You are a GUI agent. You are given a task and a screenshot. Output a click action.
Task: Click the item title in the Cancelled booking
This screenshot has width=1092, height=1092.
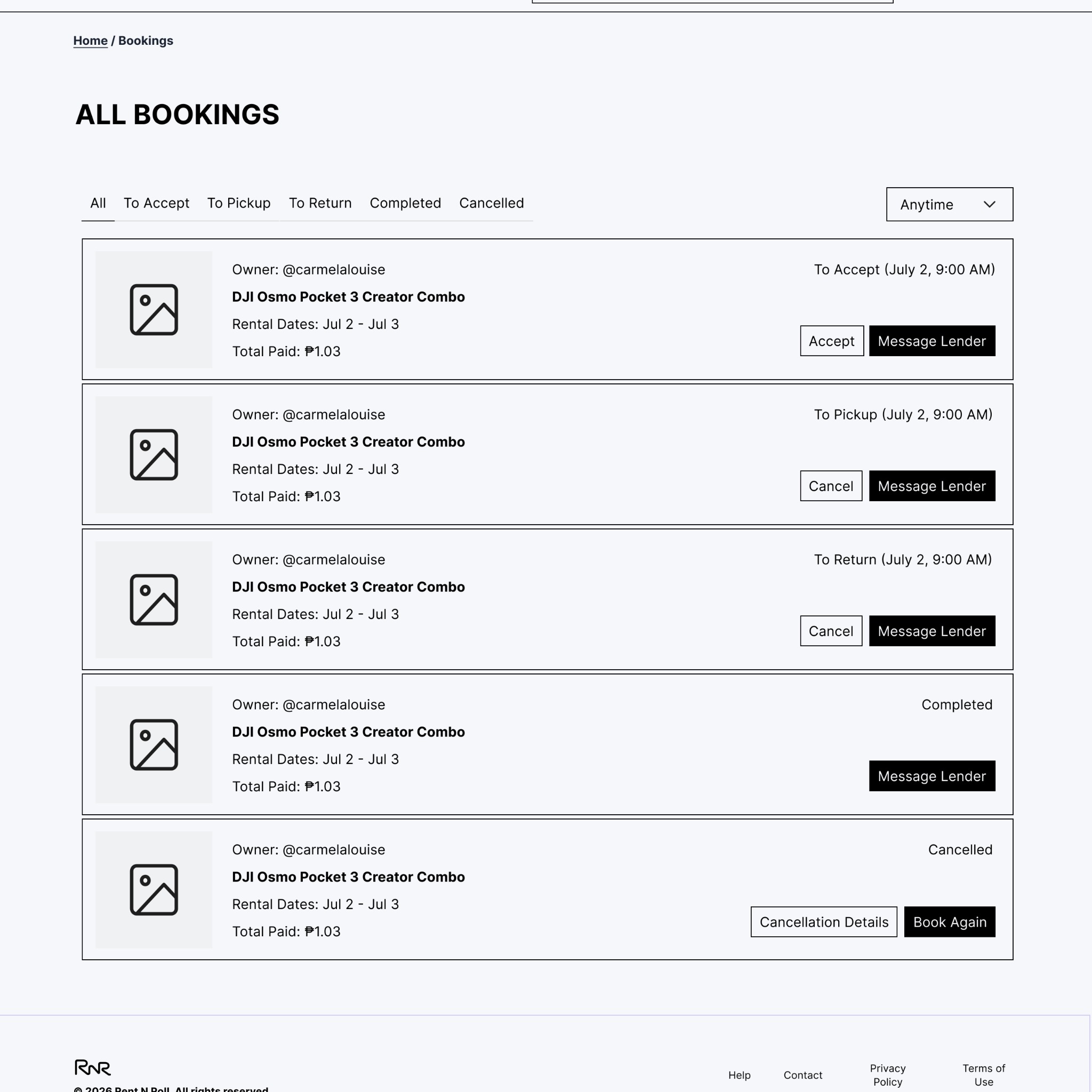pyautogui.click(x=348, y=877)
